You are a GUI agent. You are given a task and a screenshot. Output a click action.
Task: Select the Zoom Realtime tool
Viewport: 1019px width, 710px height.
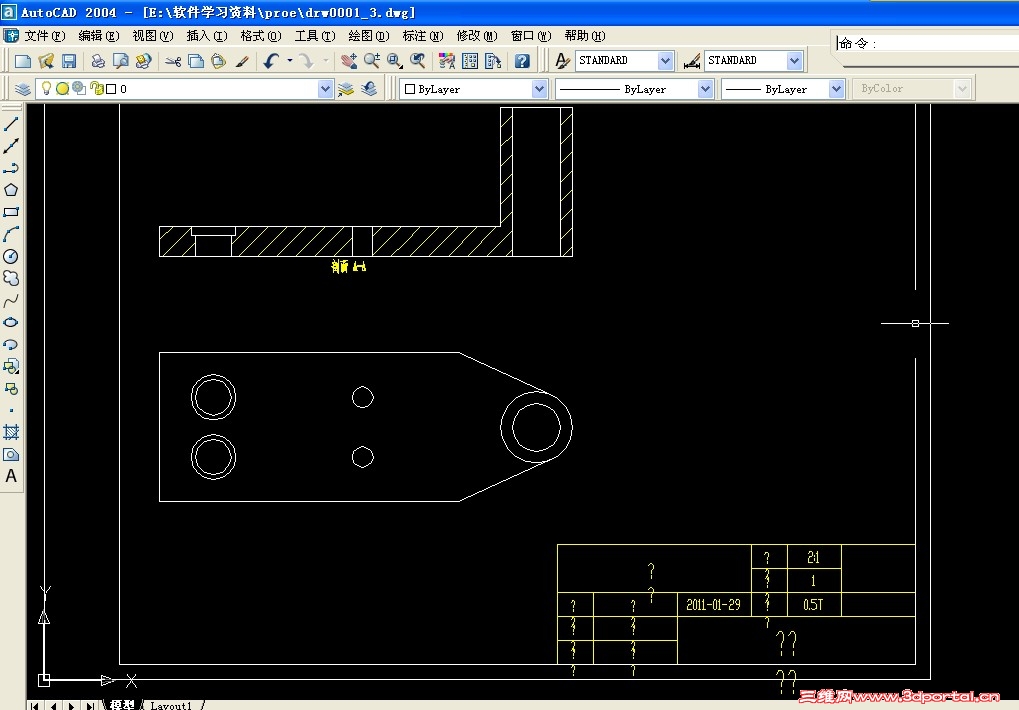pos(372,61)
